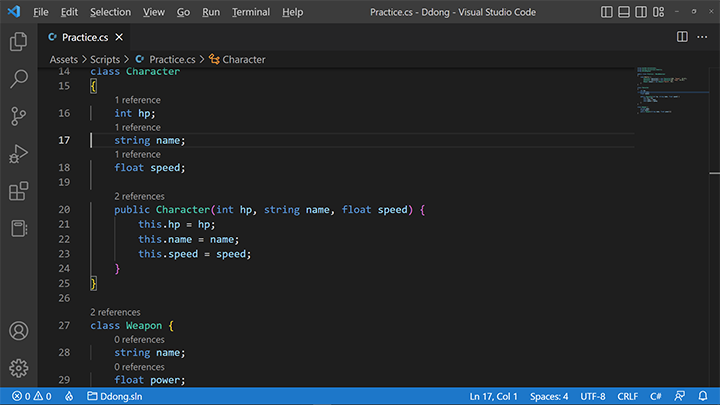
Task: Close the Practice.cs tab
Action: [119, 37]
